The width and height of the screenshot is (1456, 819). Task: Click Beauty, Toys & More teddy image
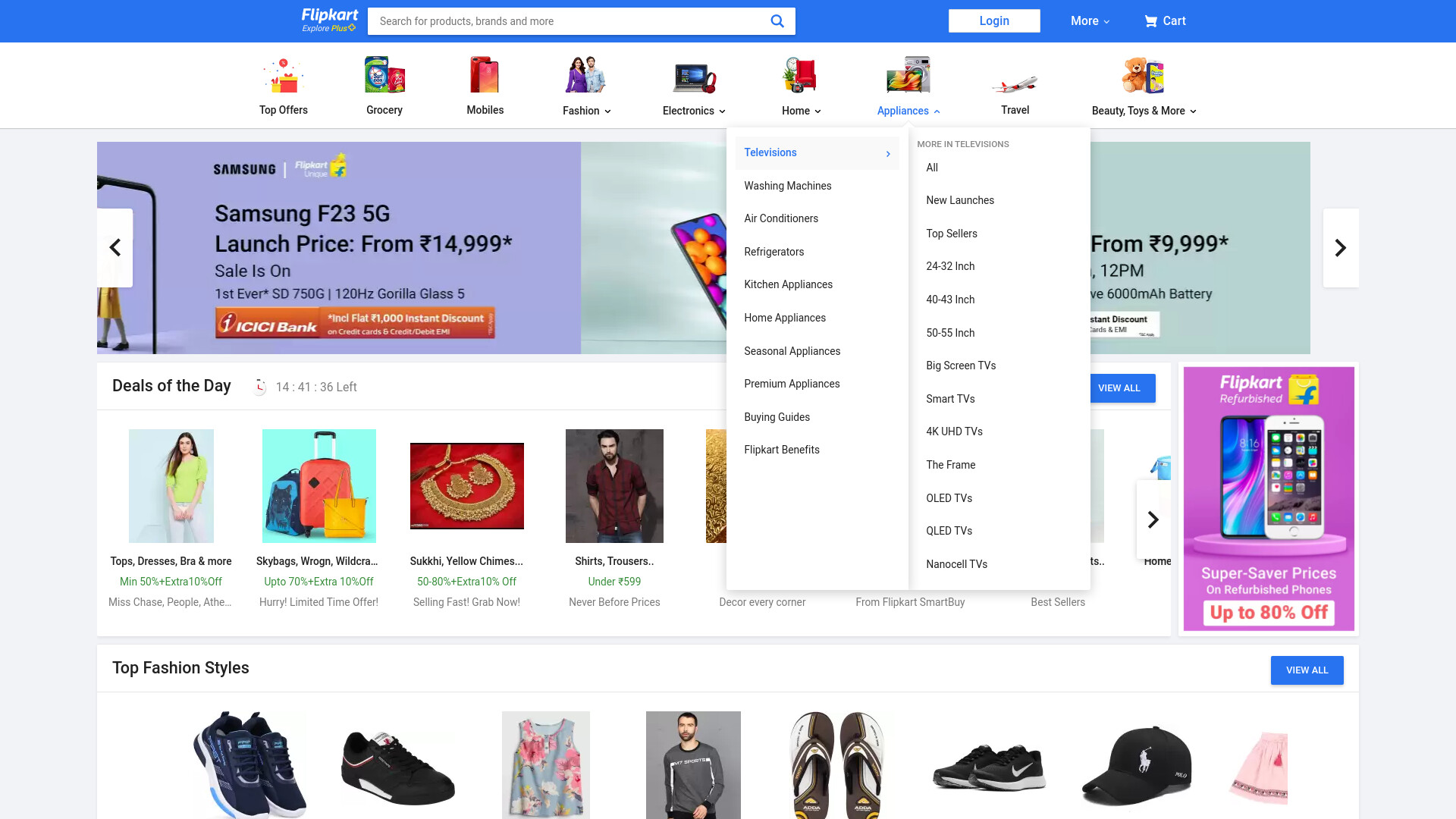coord(1144,75)
